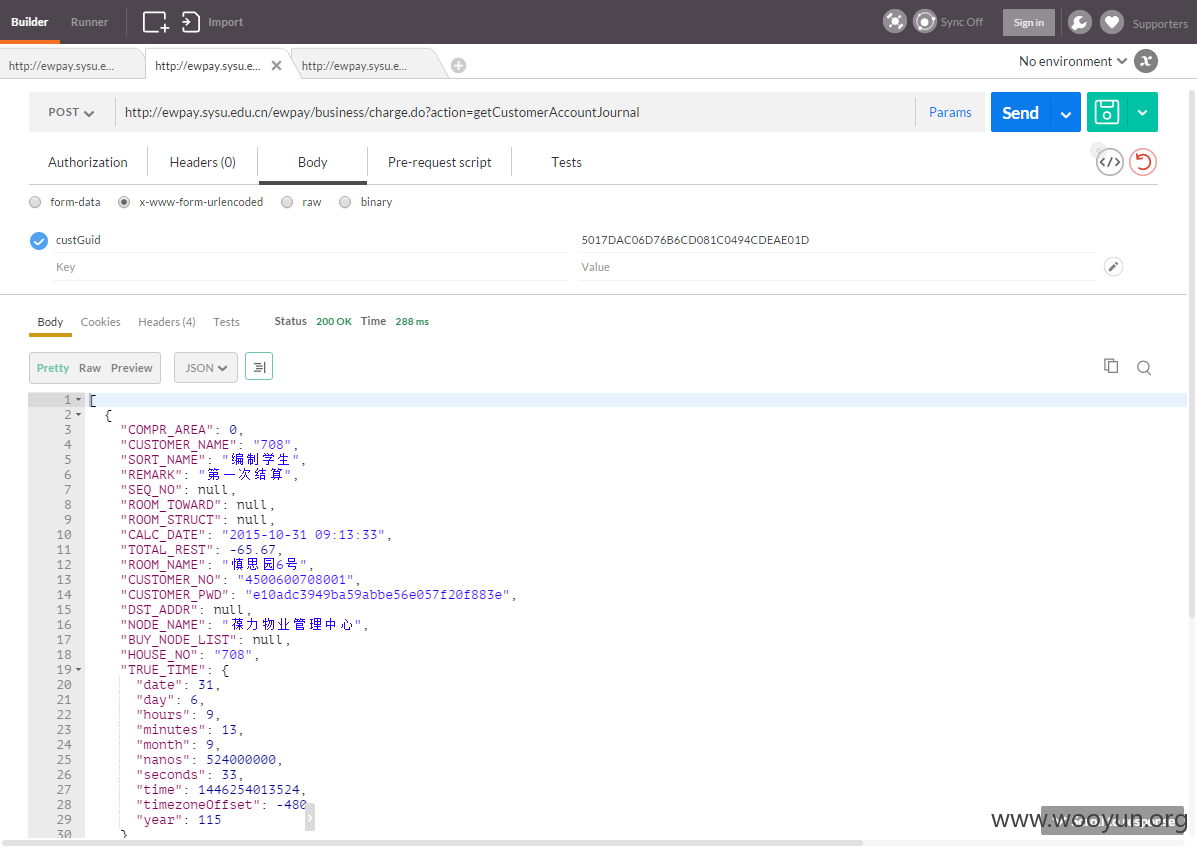Open the request Body tab
Image resolution: width=1197 pixels, height=848 pixels.
coord(312,162)
